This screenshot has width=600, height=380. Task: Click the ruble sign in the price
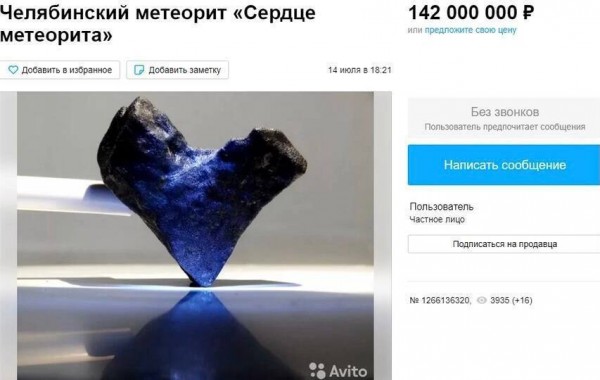pos(528,13)
